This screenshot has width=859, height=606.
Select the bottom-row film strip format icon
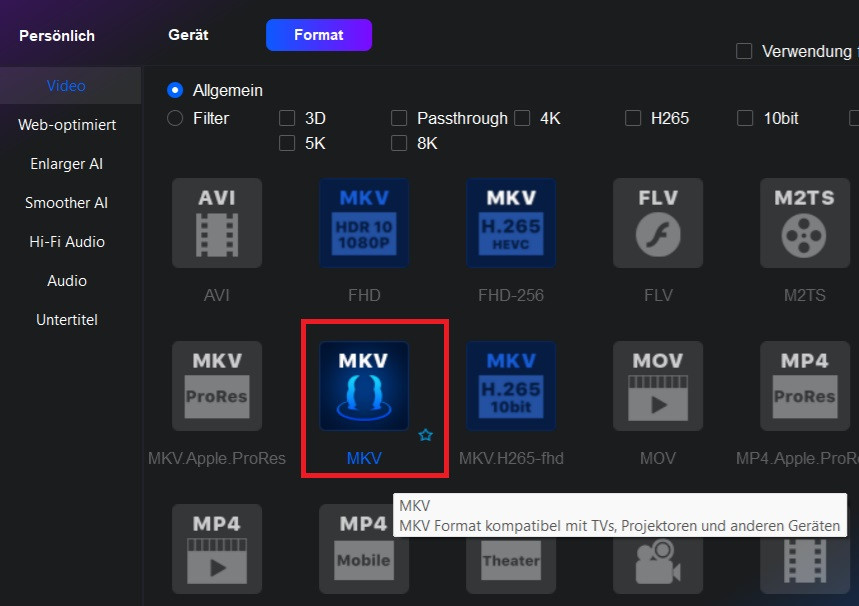pos(804,564)
